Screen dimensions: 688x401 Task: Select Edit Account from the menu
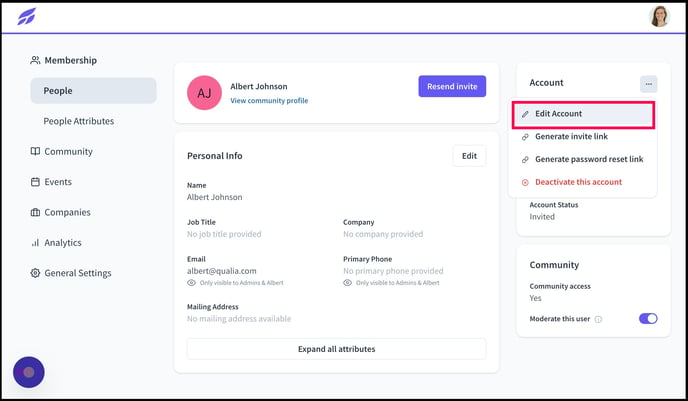583,114
